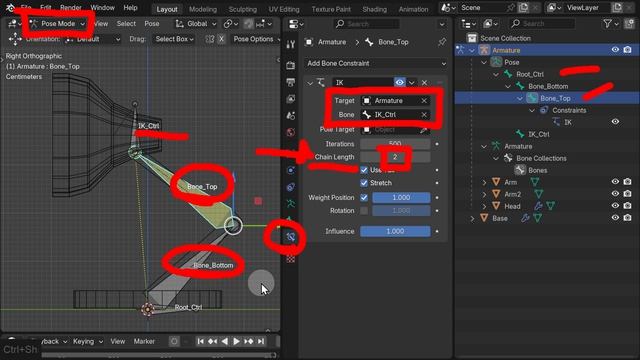Toggle the IK constraint visibility eye
Screen dimensions: 640x360
400,82
